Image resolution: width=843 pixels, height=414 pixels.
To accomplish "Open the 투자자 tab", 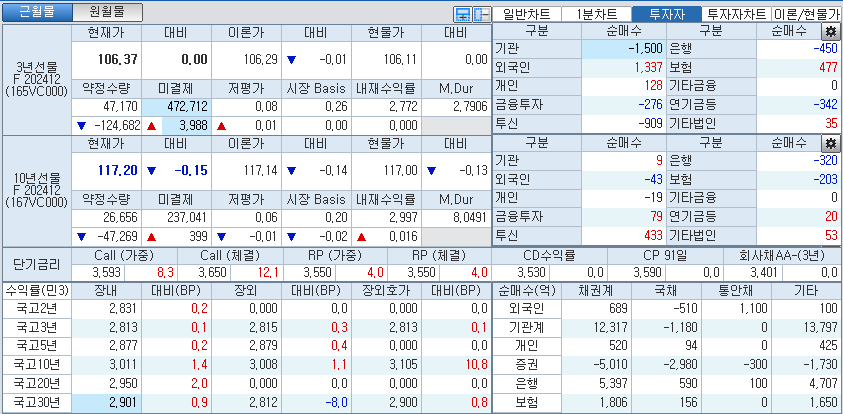I will tap(667, 14).
